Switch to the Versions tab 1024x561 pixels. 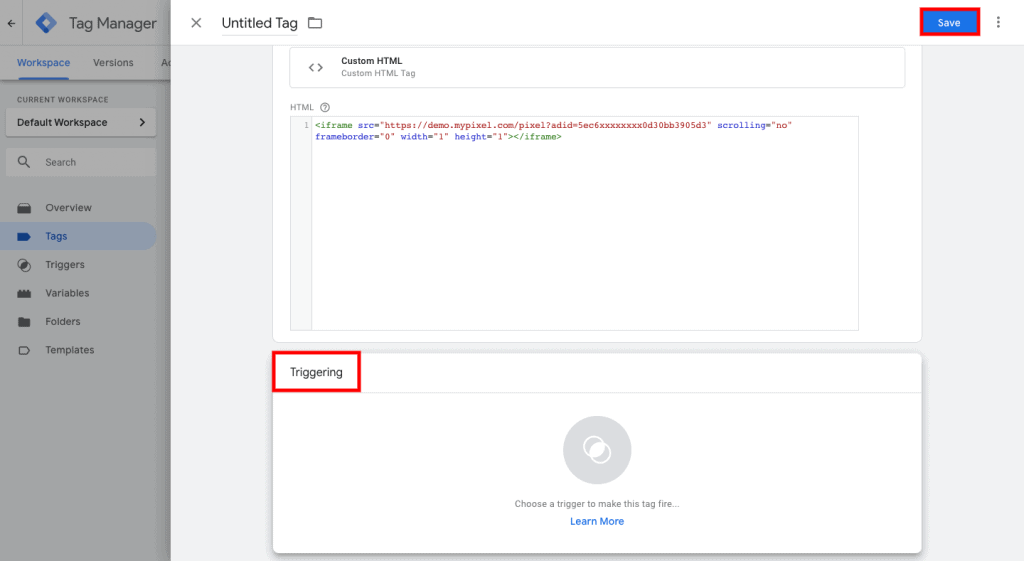point(113,62)
